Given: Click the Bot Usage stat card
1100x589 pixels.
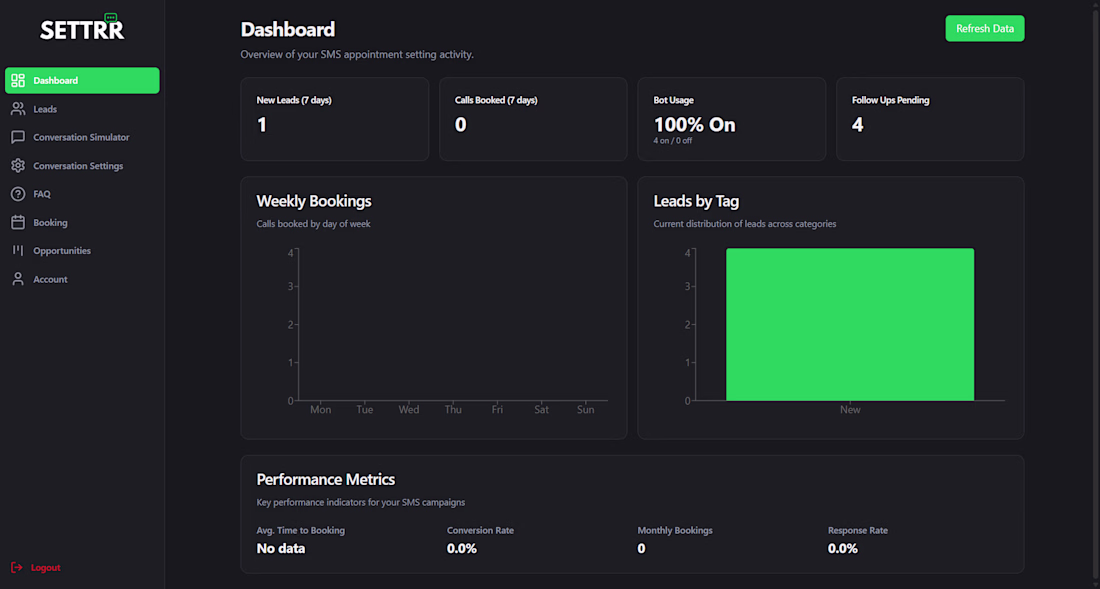Looking at the screenshot, I should pyautogui.click(x=731, y=119).
